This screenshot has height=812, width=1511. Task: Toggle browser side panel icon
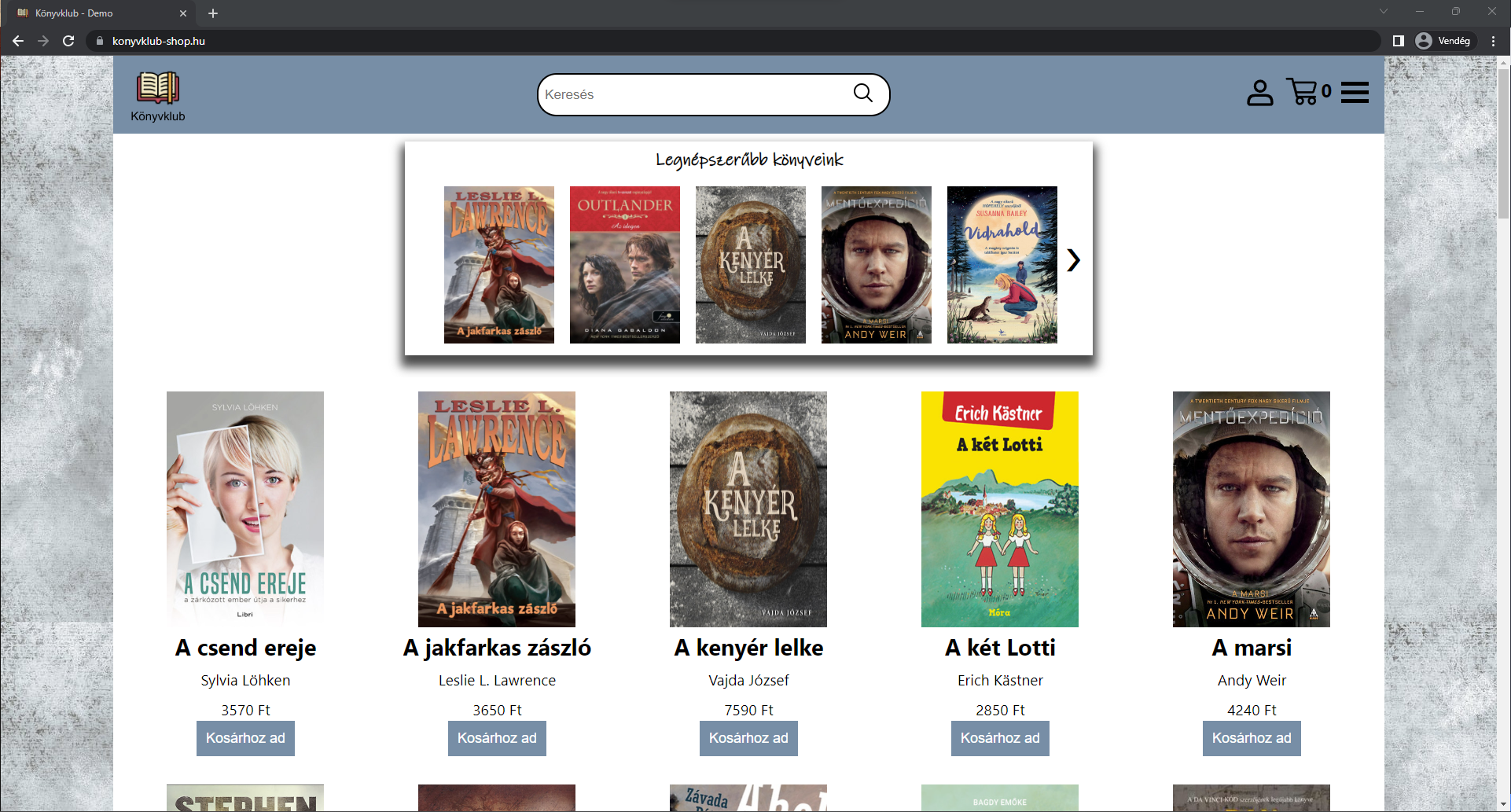coord(1398,41)
